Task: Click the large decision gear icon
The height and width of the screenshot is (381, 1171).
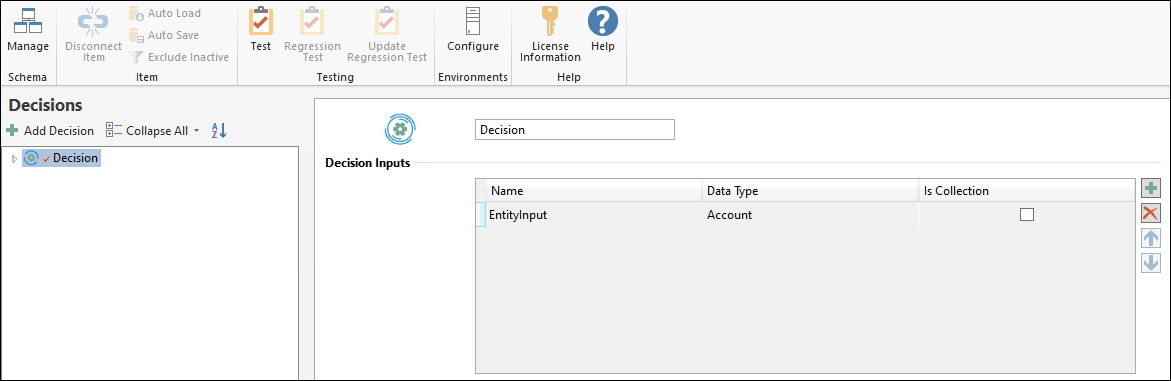Action: pyautogui.click(x=400, y=130)
